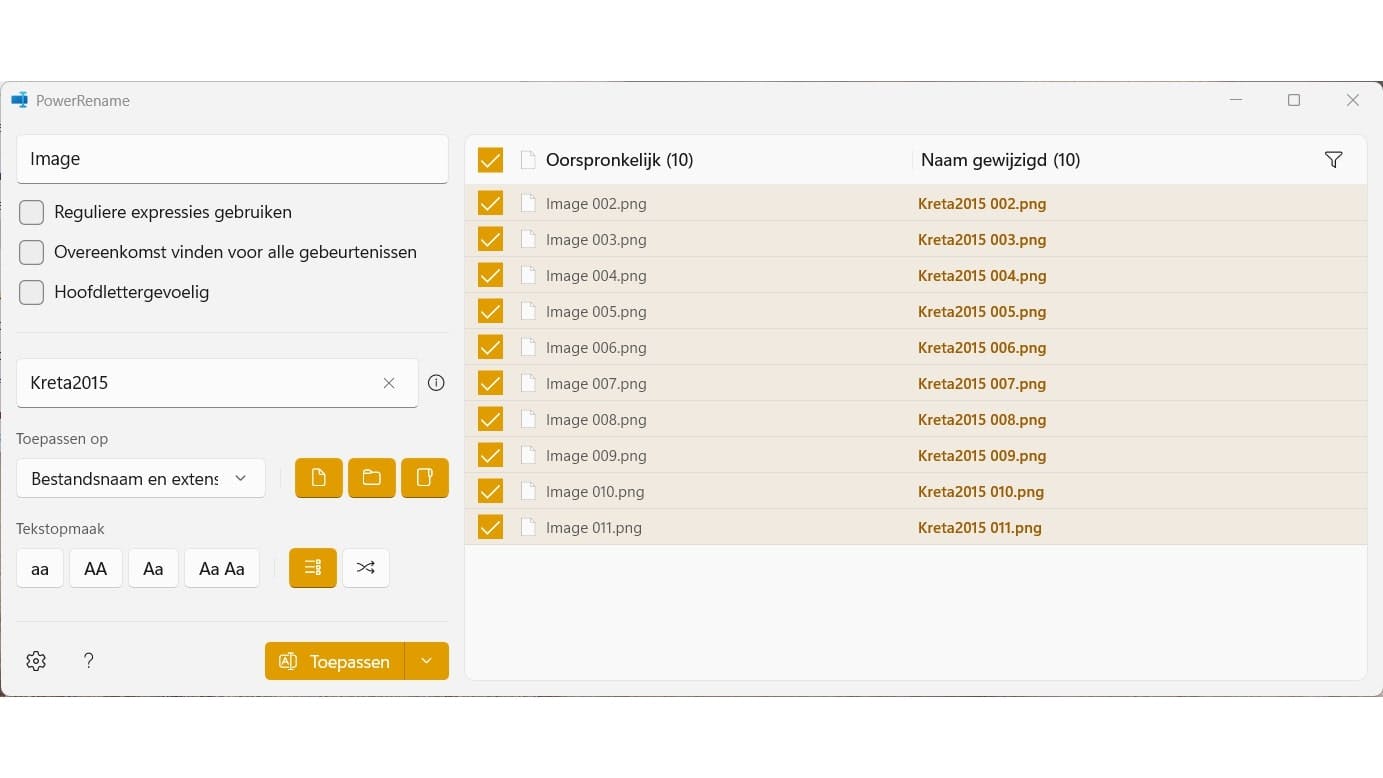The height and width of the screenshot is (778, 1383).
Task: Click the randomize items shuffle icon
Action: click(x=366, y=568)
